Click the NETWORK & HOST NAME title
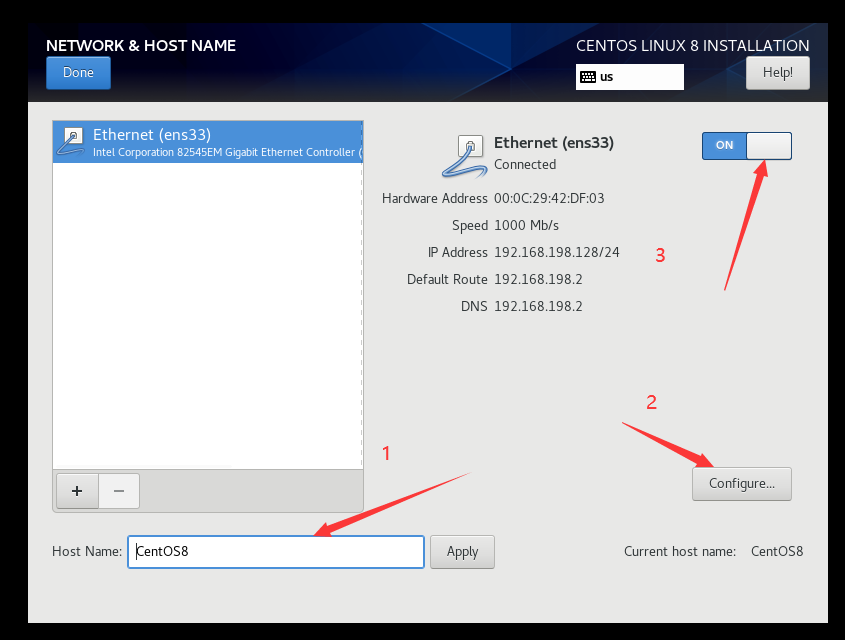The image size is (845, 640). tap(141, 46)
